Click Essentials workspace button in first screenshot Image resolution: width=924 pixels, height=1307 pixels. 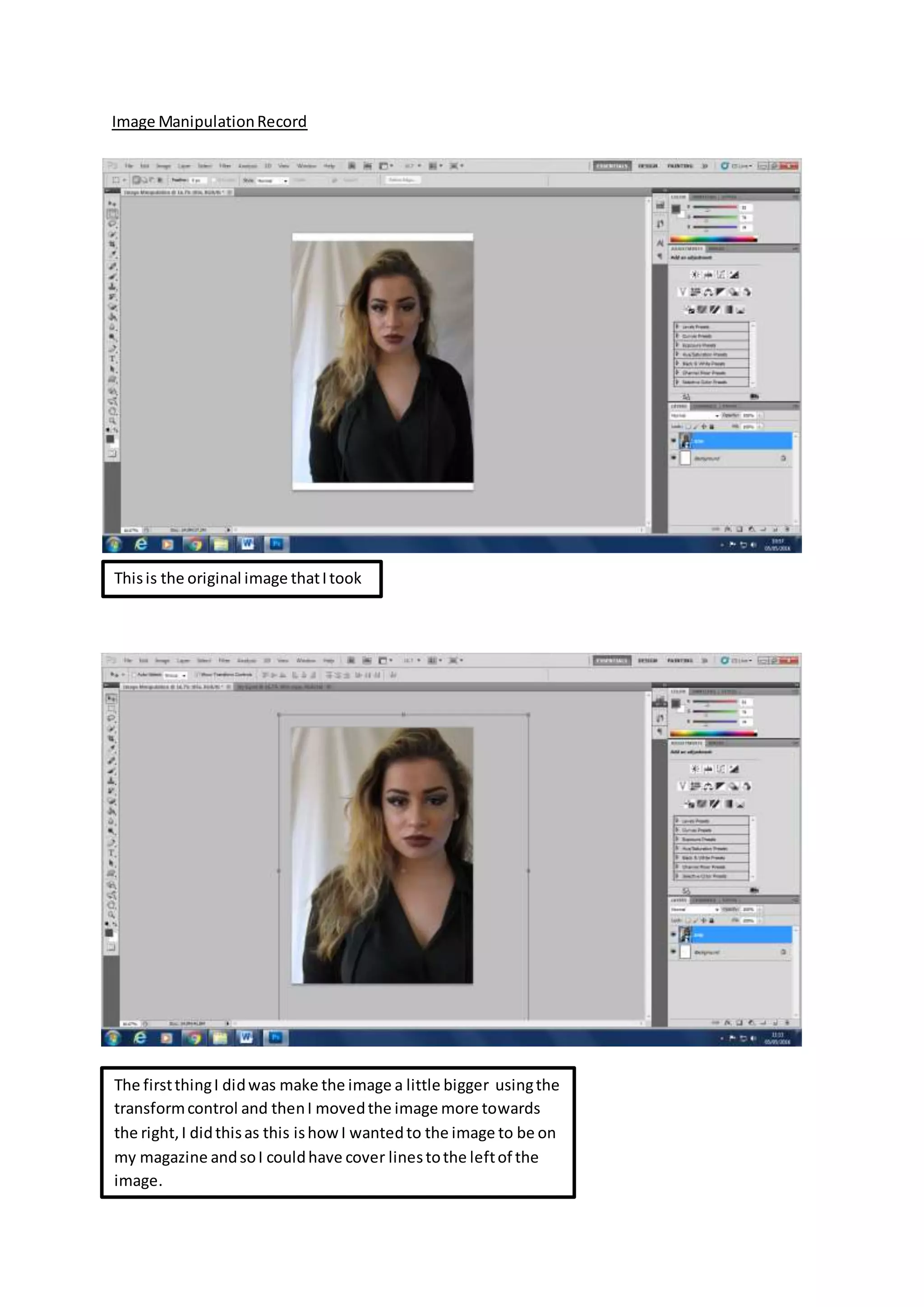tap(612, 166)
